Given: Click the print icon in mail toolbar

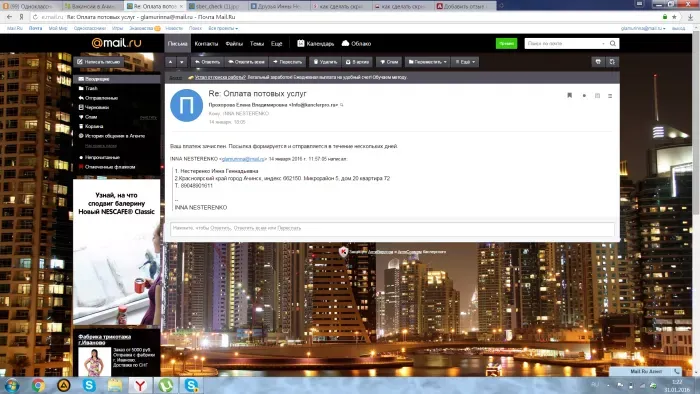Looking at the screenshot, I should point(598,62).
